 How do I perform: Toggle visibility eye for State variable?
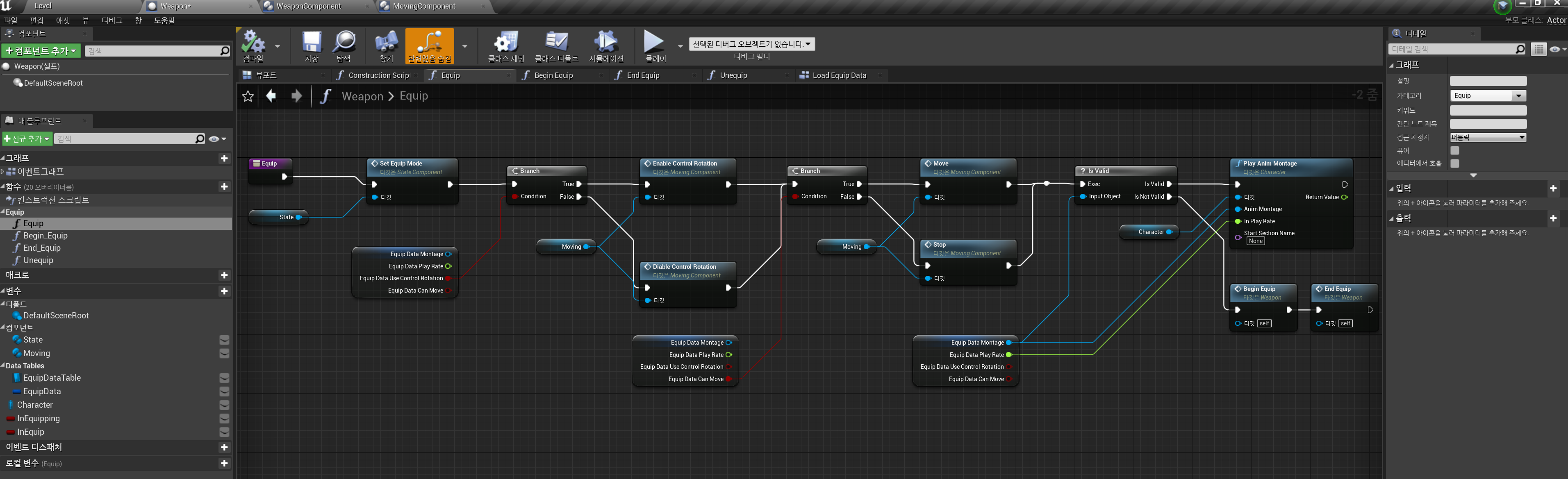(x=224, y=340)
